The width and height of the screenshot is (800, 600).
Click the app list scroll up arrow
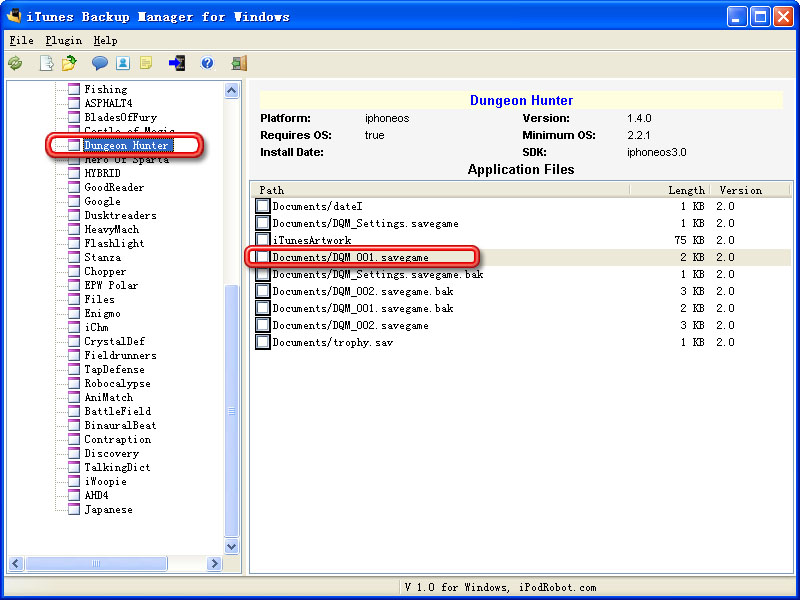232,91
